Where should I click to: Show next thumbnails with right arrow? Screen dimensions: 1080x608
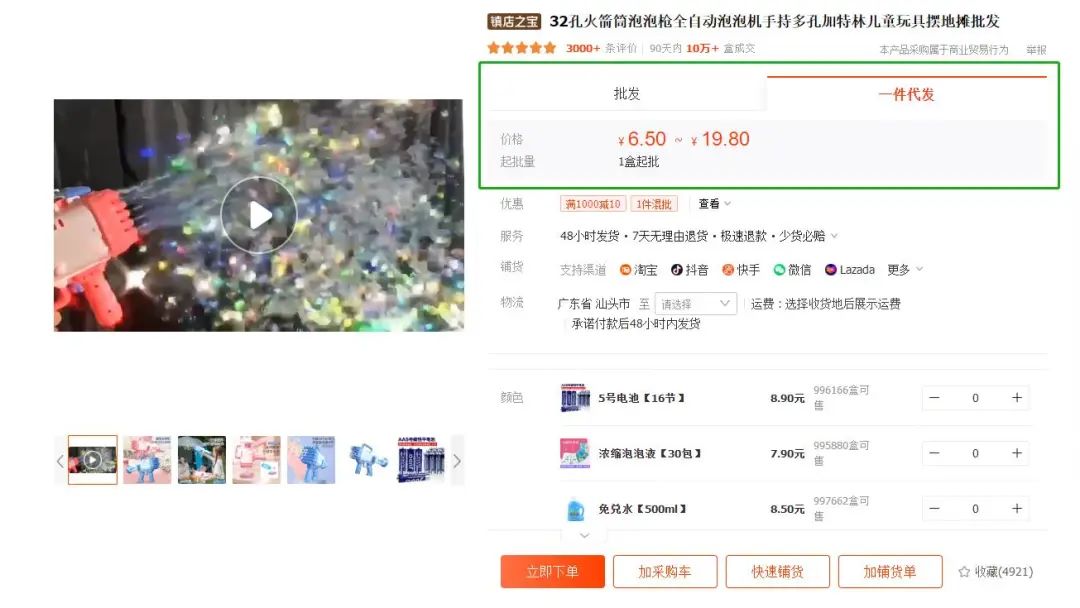[457, 461]
